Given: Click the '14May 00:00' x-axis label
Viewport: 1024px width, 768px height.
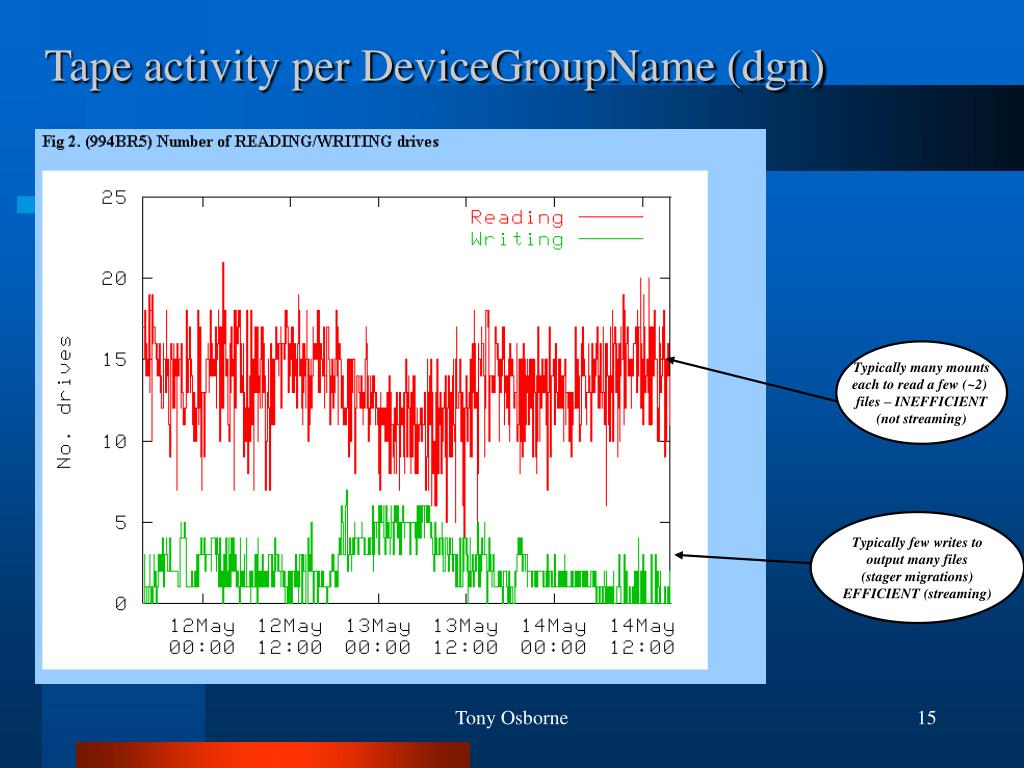Looking at the screenshot, I should point(553,637).
